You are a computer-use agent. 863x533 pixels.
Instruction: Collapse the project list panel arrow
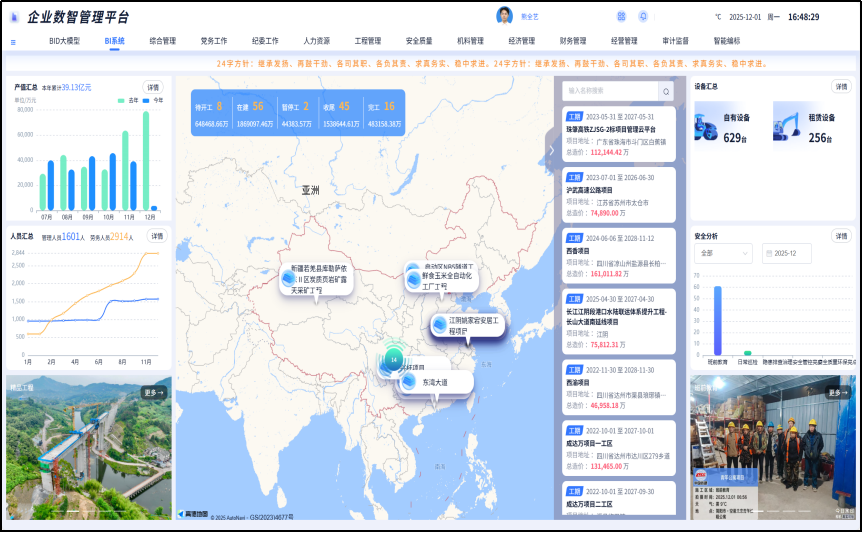[549, 149]
